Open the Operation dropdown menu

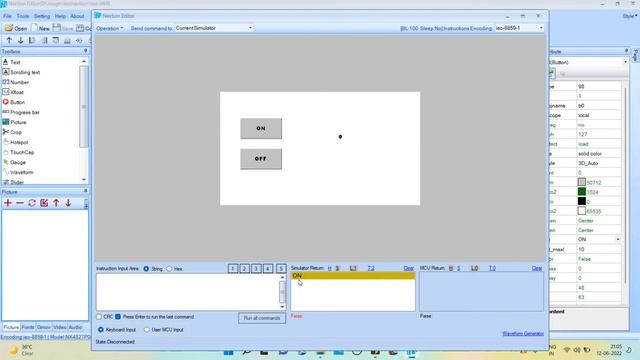(109, 28)
